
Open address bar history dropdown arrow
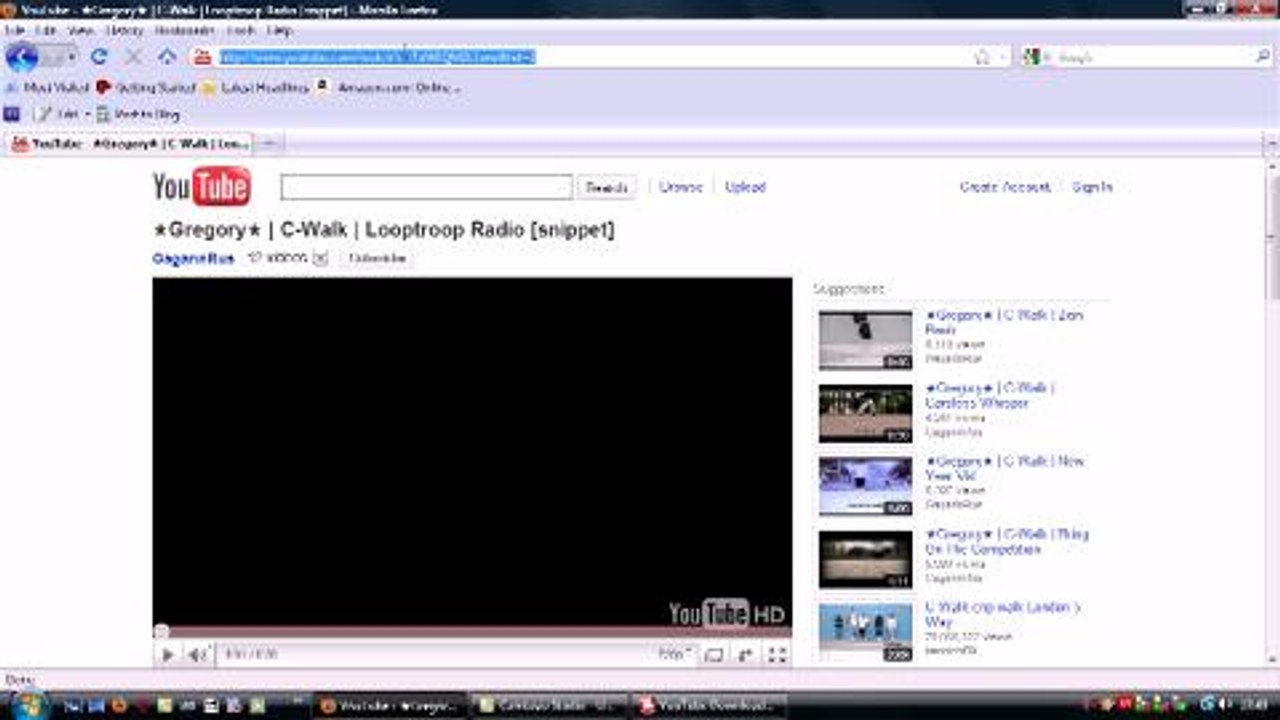(x=1003, y=57)
